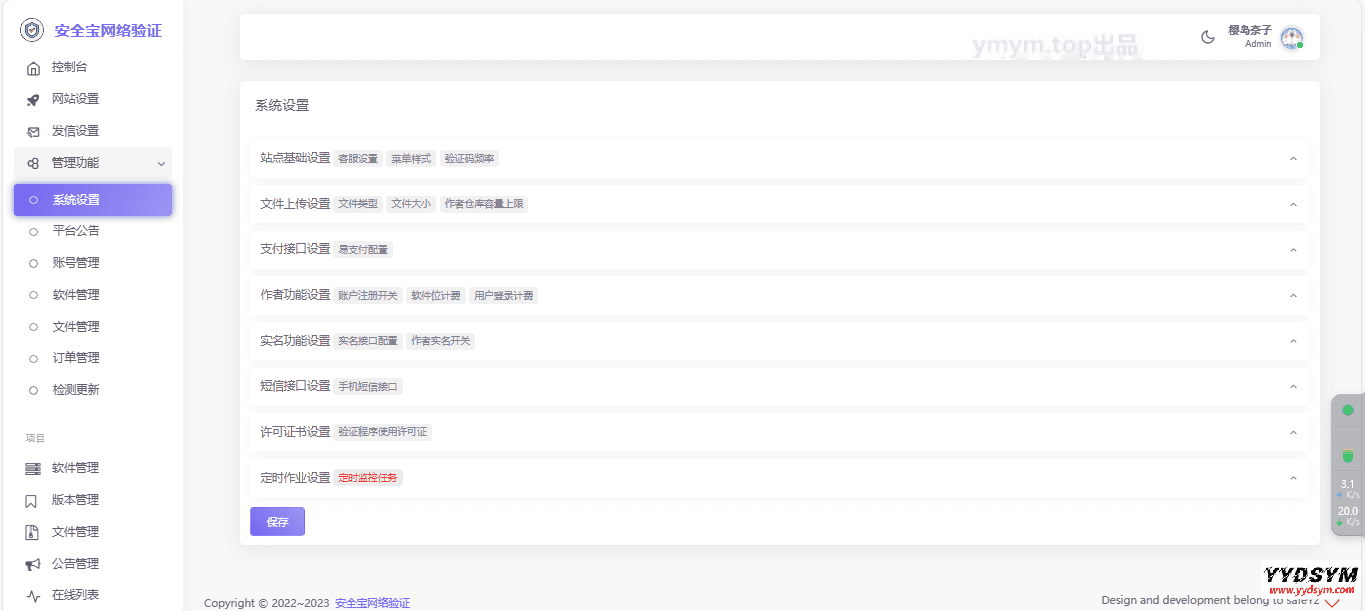Expand the 作者功能设置 section chevron
Image resolution: width=1365 pixels, height=611 pixels.
tap(1293, 296)
